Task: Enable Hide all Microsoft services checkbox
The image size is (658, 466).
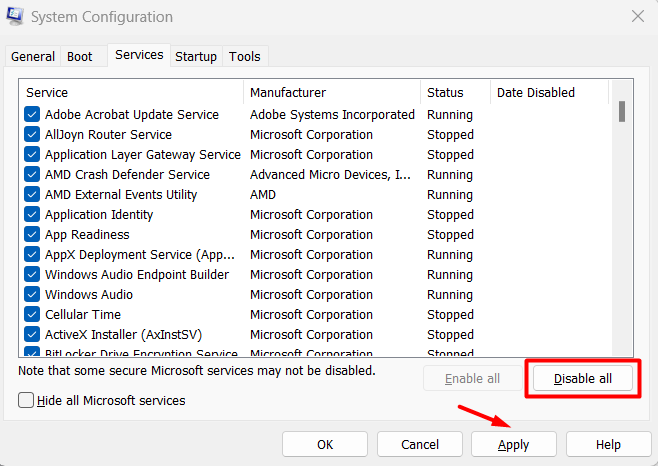Action: point(27,400)
